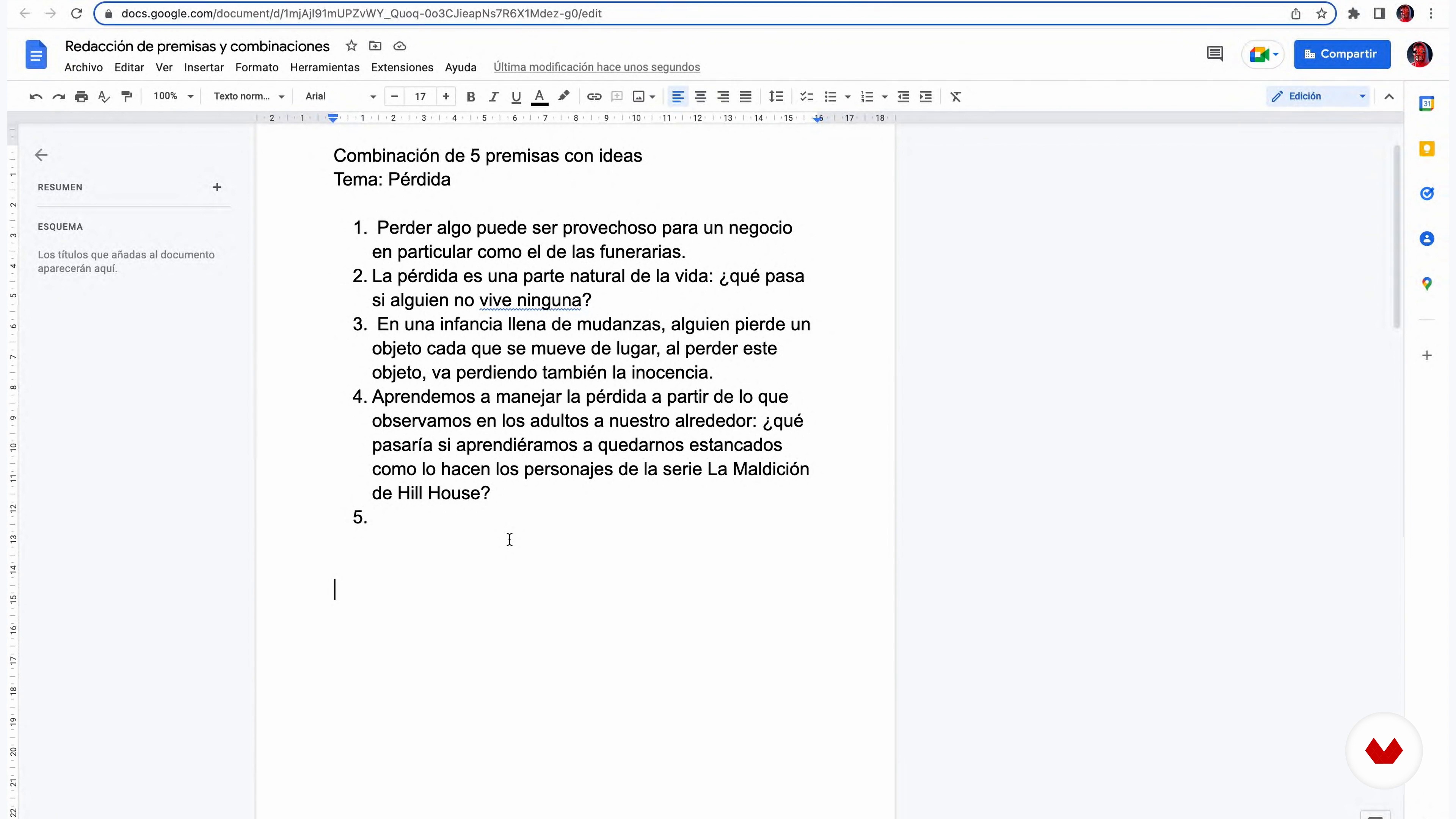Image resolution: width=1456 pixels, height=819 pixels.
Task: Open the 100% zoom dropdown
Action: point(173,97)
